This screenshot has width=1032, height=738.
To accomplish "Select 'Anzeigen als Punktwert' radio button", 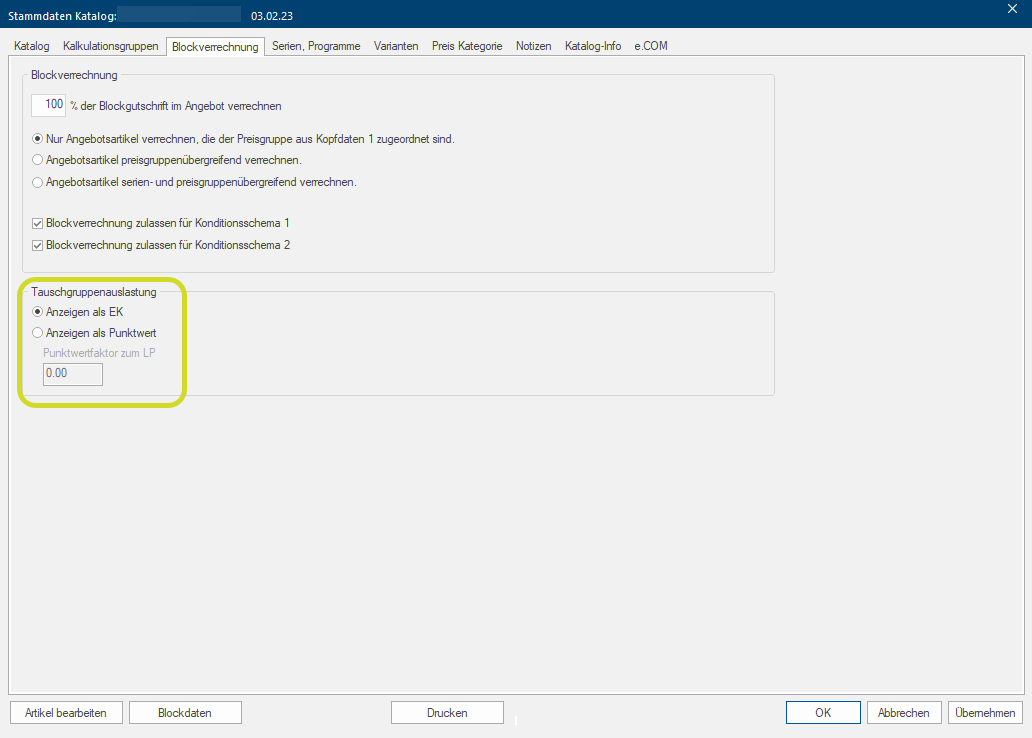I will click(x=38, y=333).
